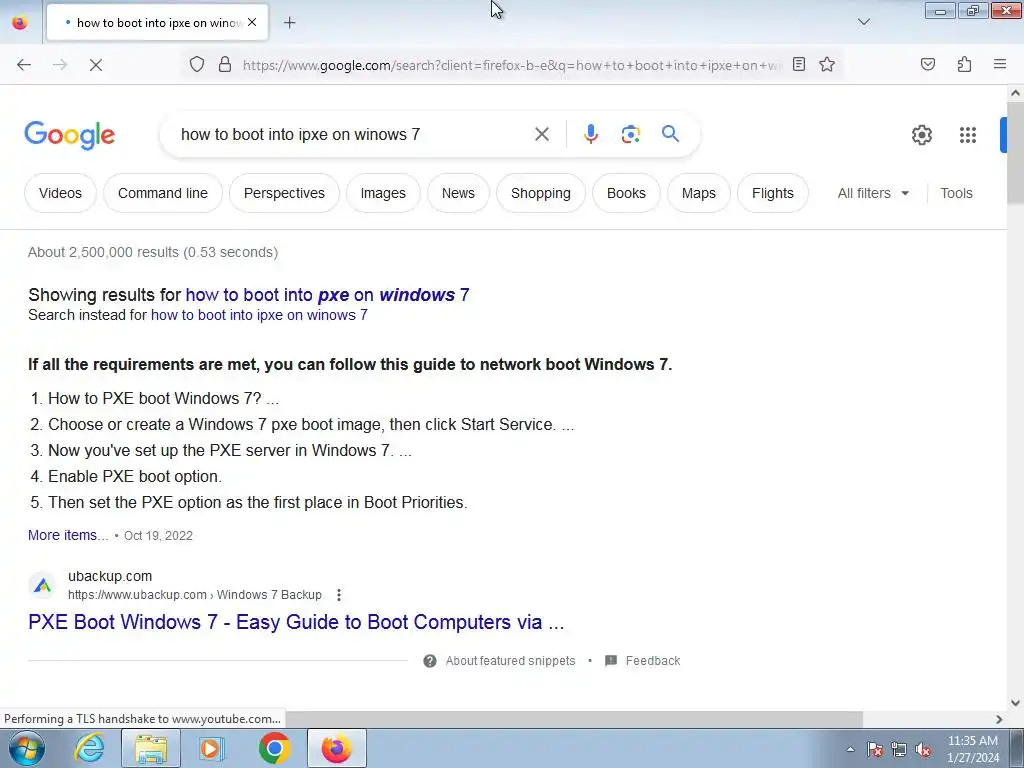Click the scrollbar down arrow
This screenshot has height=768, width=1024.
(1015, 703)
